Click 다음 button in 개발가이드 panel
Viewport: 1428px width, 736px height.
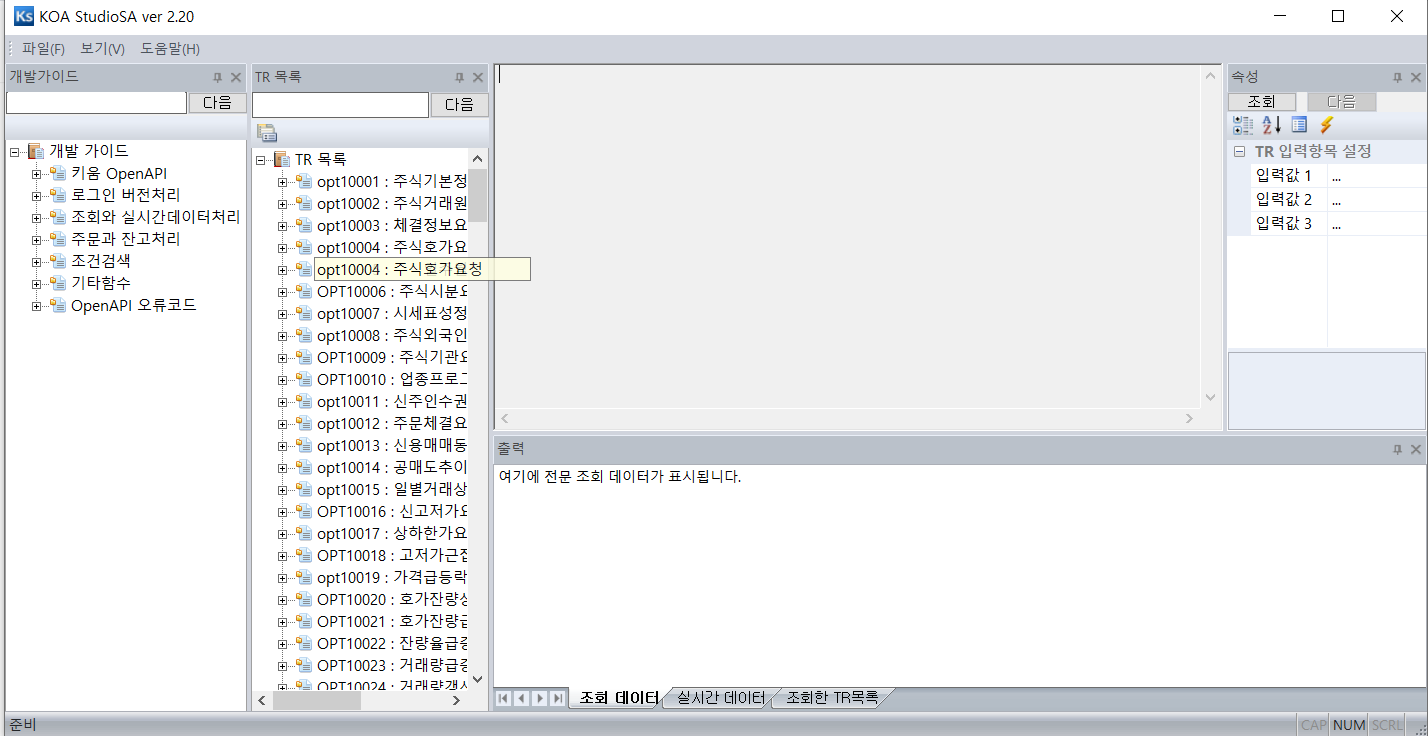[217, 102]
